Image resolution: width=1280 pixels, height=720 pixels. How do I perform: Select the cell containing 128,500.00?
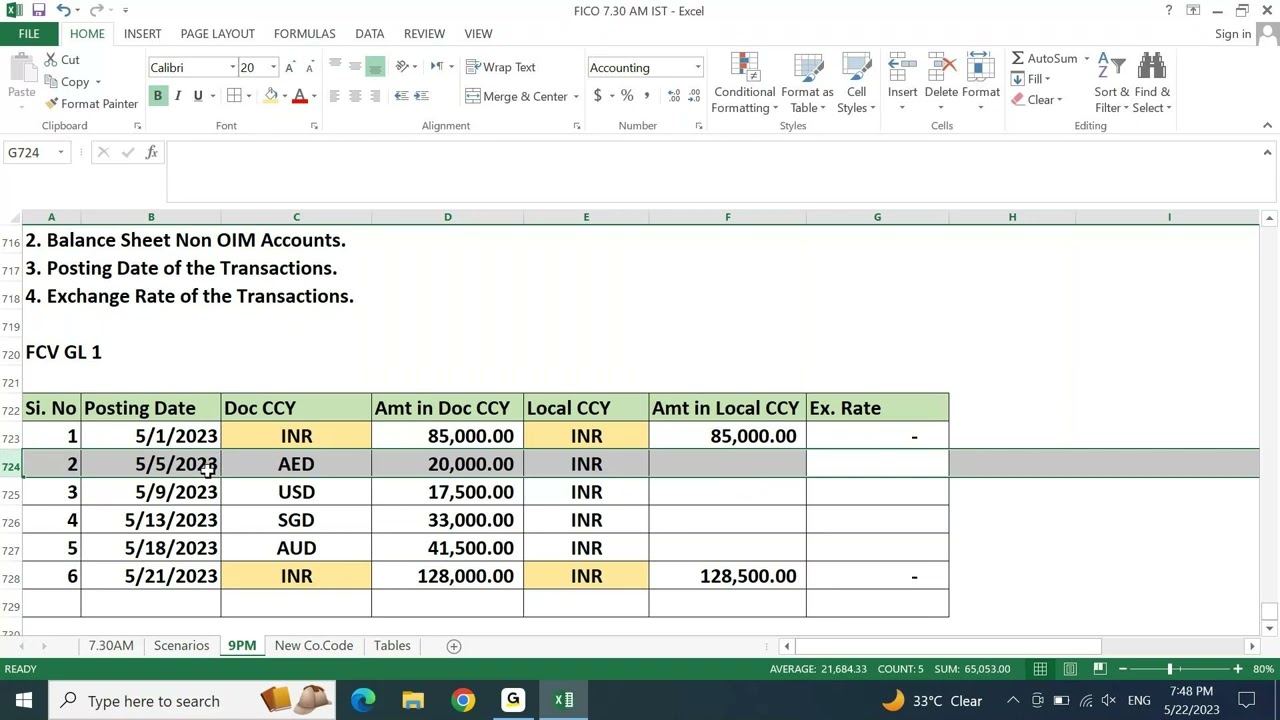727,576
